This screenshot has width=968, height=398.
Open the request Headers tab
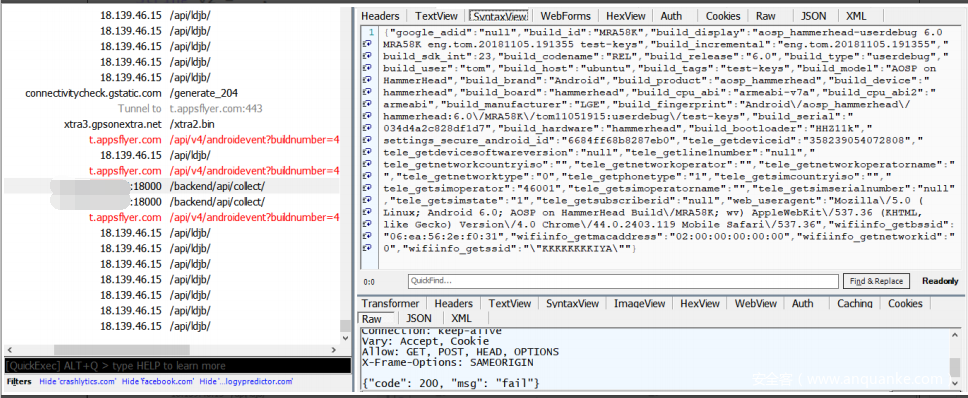(380, 17)
